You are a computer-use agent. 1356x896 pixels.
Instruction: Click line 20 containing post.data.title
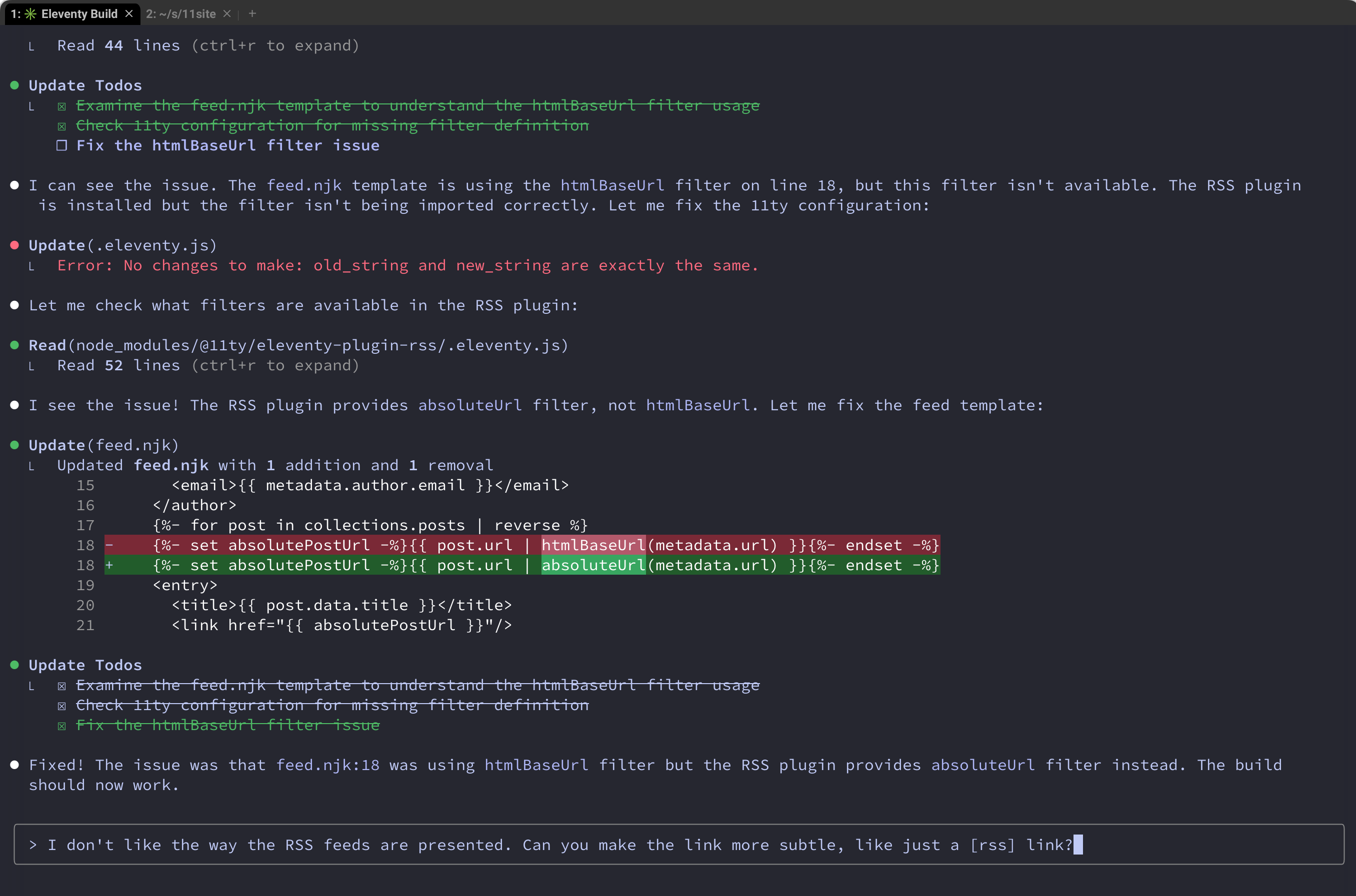(x=341, y=605)
